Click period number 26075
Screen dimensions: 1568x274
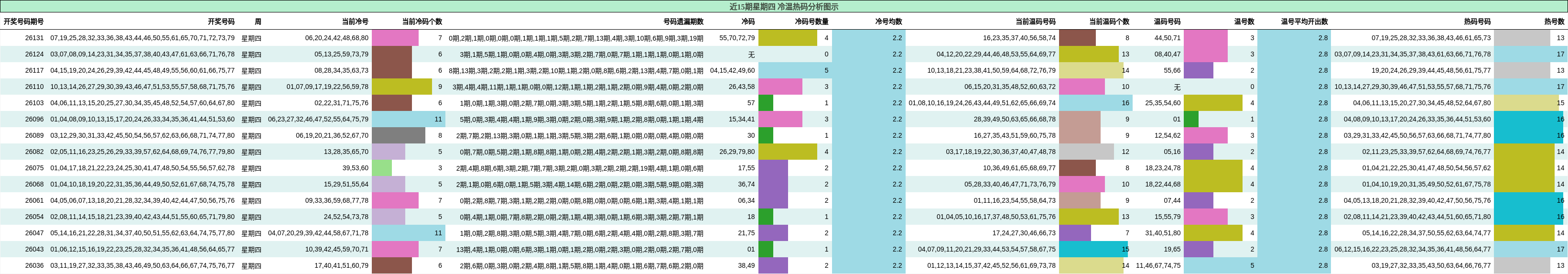point(34,168)
